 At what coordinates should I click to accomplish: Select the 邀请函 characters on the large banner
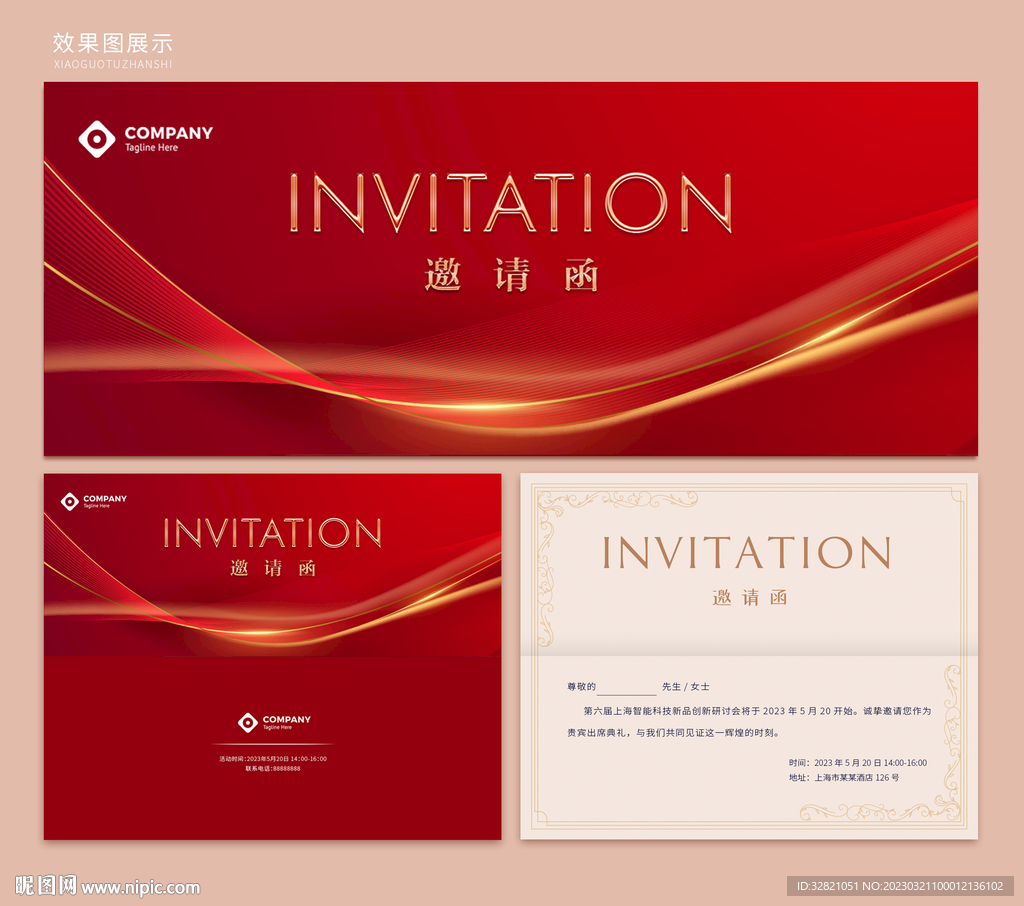pyautogui.click(x=511, y=274)
